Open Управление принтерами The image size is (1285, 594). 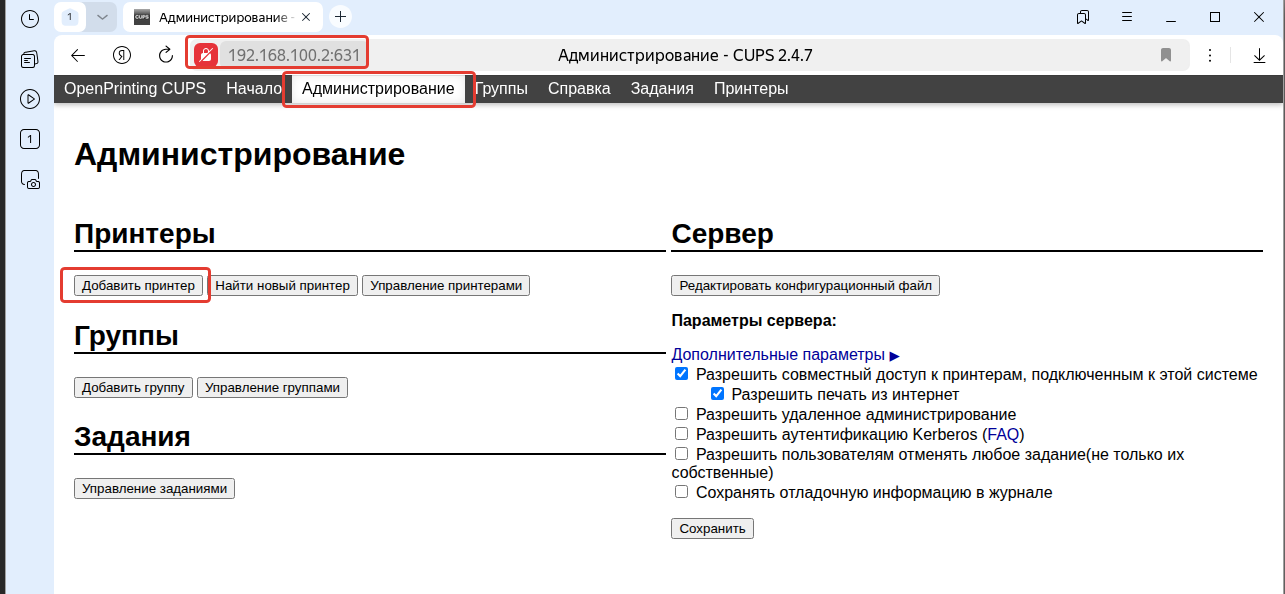click(446, 286)
